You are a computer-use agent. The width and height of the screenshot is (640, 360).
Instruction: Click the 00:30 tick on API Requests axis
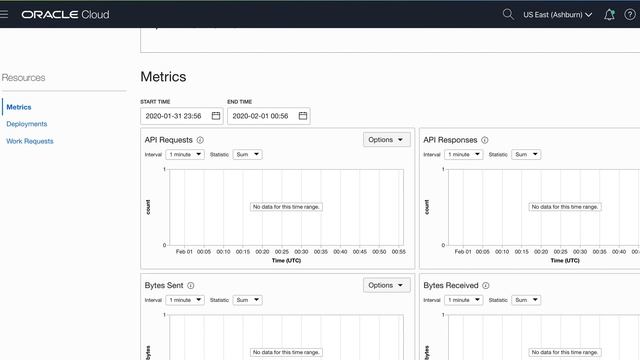(301, 252)
